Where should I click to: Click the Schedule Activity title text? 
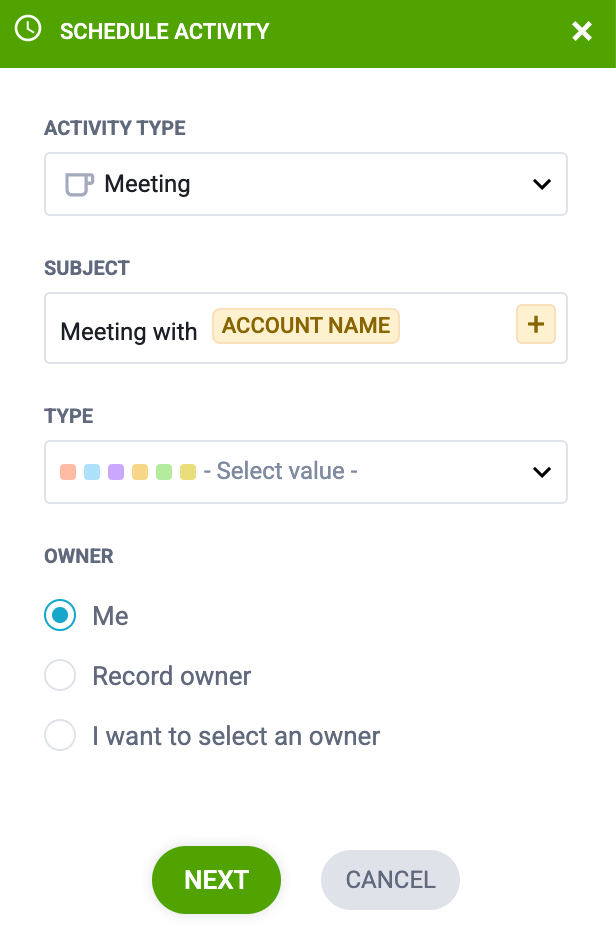click(164, 32)
